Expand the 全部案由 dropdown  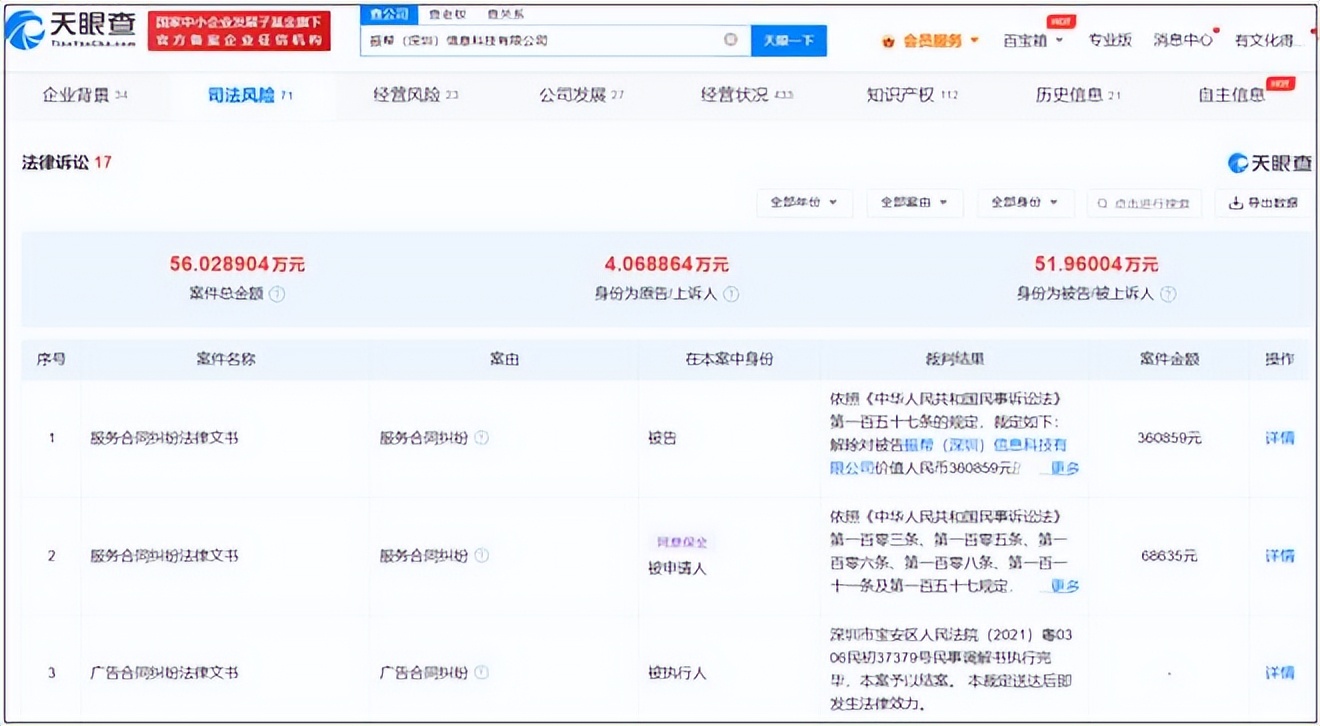(914, 202)
